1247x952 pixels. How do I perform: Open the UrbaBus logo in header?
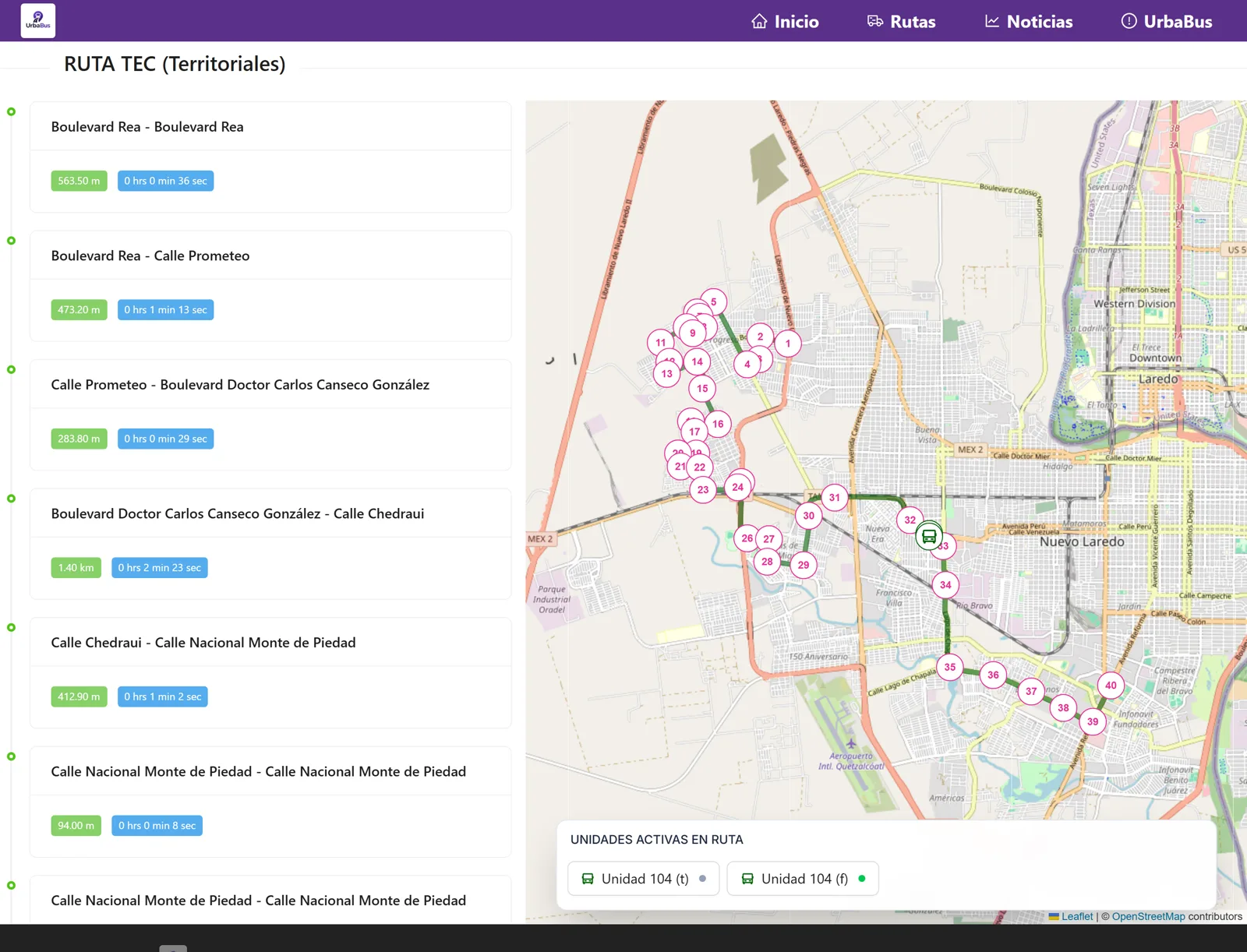click(x=37, y=21)
